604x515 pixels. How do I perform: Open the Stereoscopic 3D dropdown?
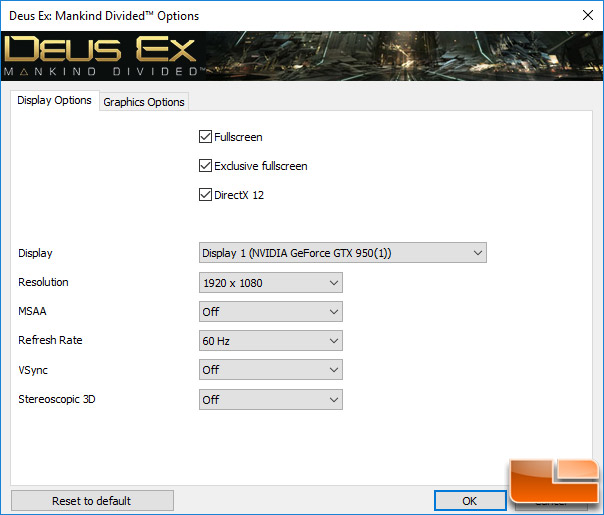[271, 399]
